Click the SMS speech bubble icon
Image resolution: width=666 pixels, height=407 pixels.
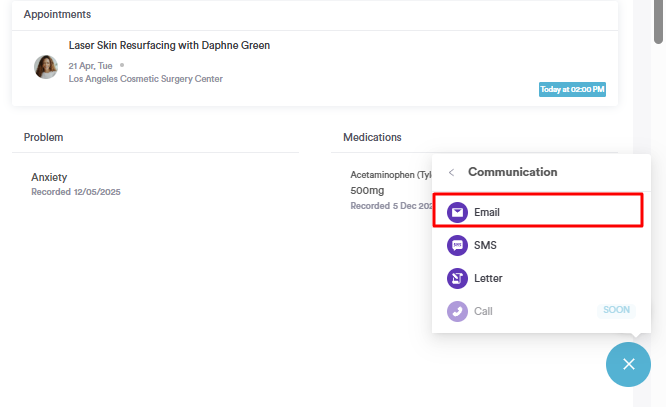[x=457, y=245]
